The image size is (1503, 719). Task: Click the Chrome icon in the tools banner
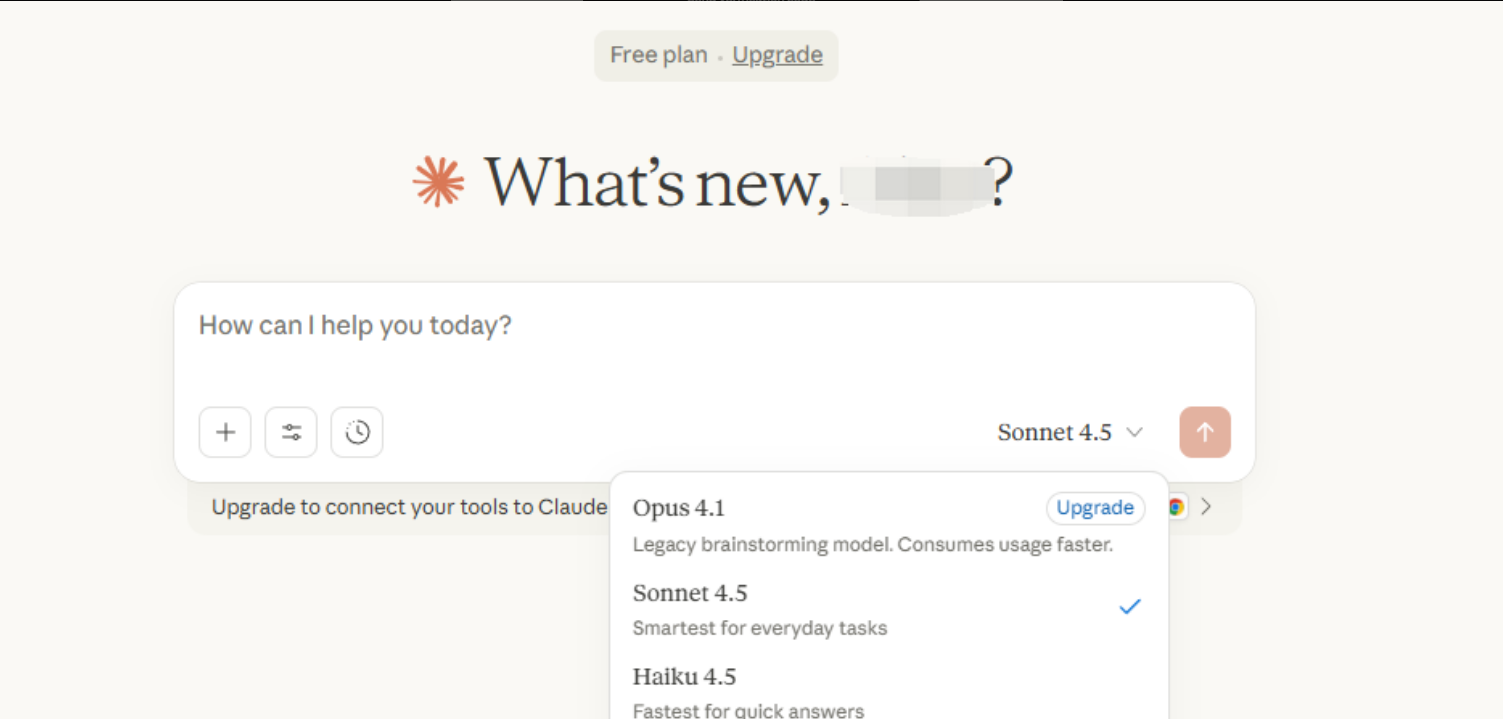[x=1177, y=507]
